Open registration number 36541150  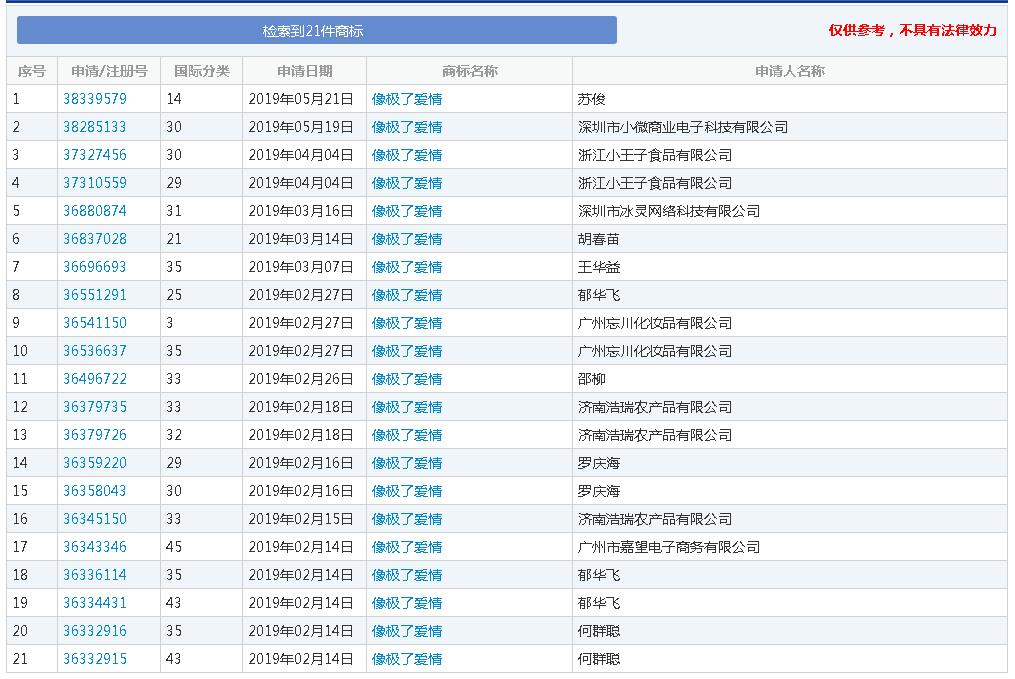(95, 323)
